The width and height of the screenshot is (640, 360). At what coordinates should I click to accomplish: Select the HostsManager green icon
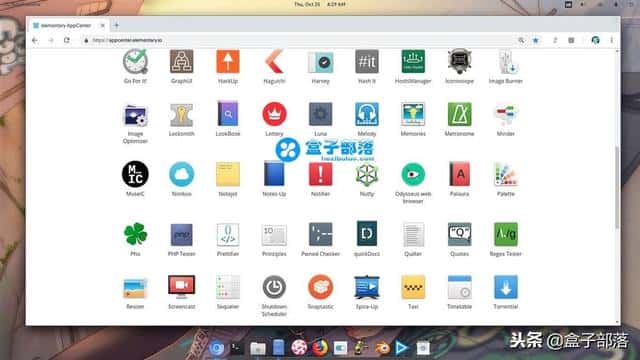pyautogui.click(x=413, y=62)
